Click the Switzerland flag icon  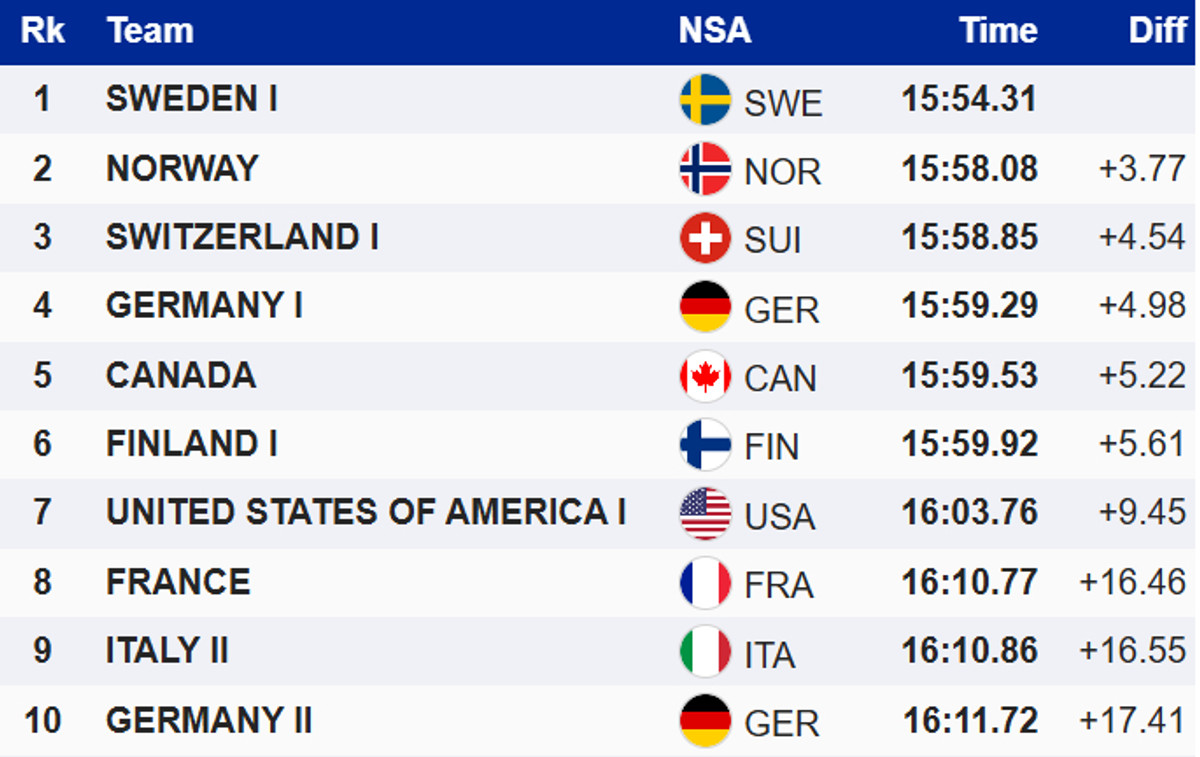coord(705,238)
